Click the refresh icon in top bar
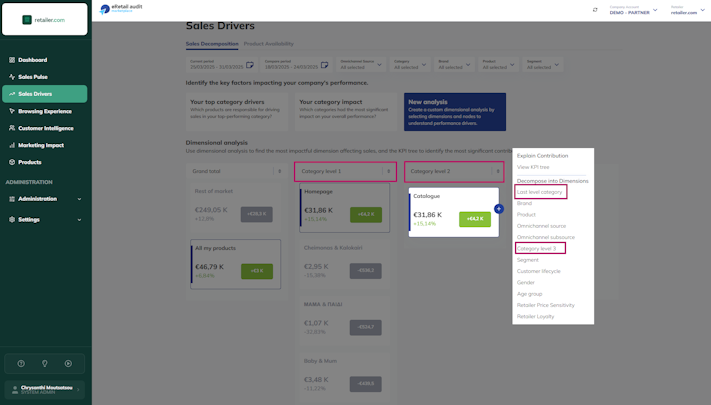The image size is (711, 405). click(x=595, y=10)
